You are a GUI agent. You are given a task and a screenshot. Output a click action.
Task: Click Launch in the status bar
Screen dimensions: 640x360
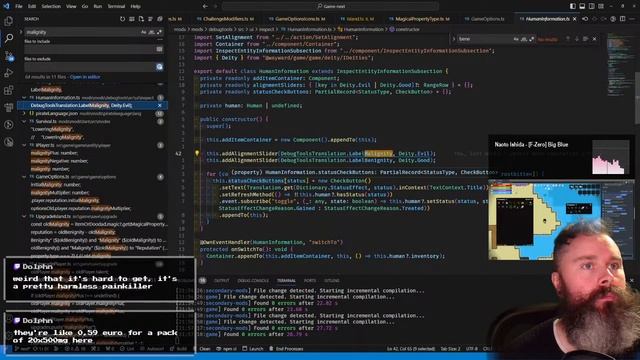(253, 349)
